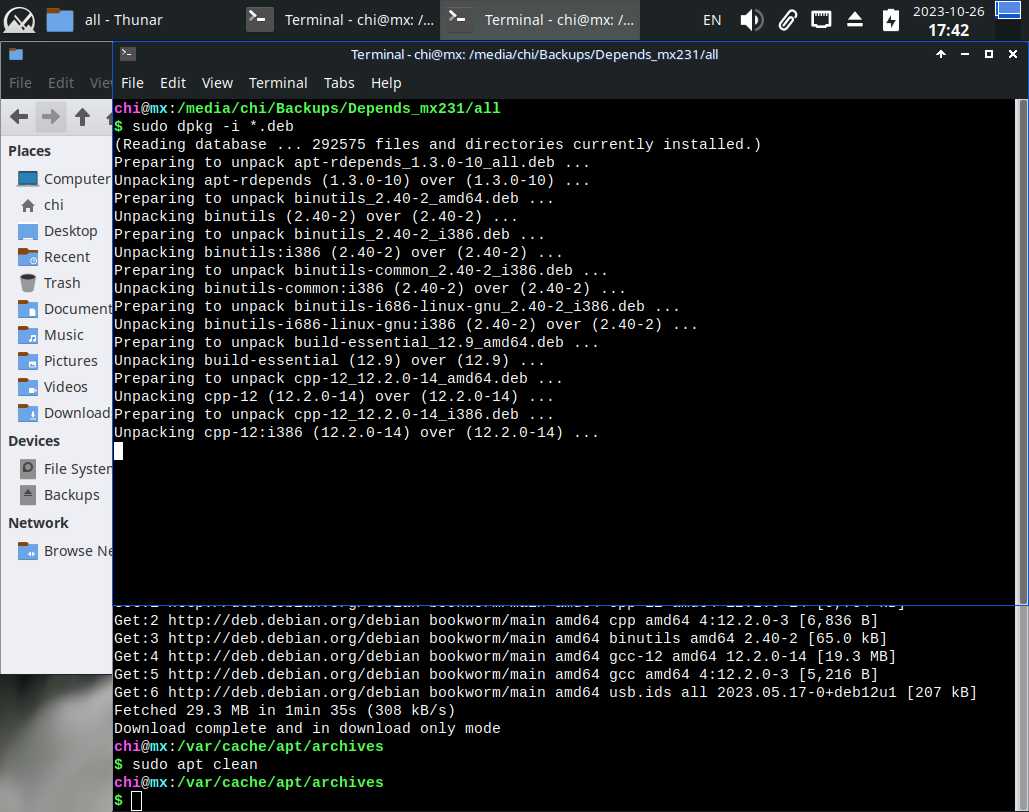The image size is (1029, 812).
Task: Select the first Terminal taskbar entry
Action: click(340, 20)
